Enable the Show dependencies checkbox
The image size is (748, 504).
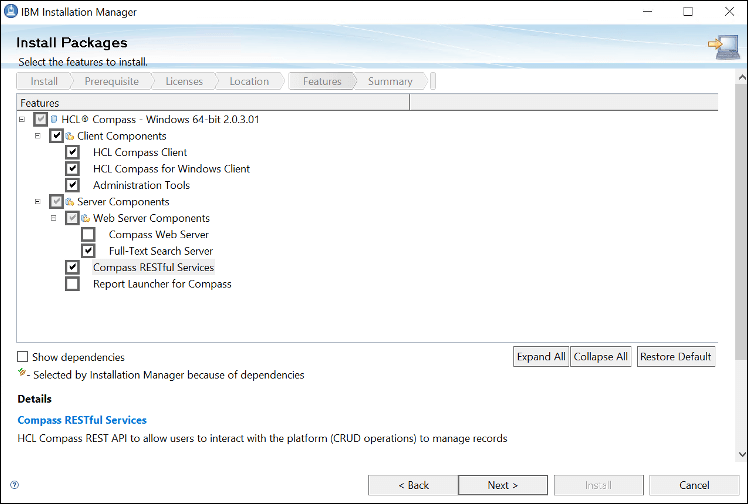22,357
